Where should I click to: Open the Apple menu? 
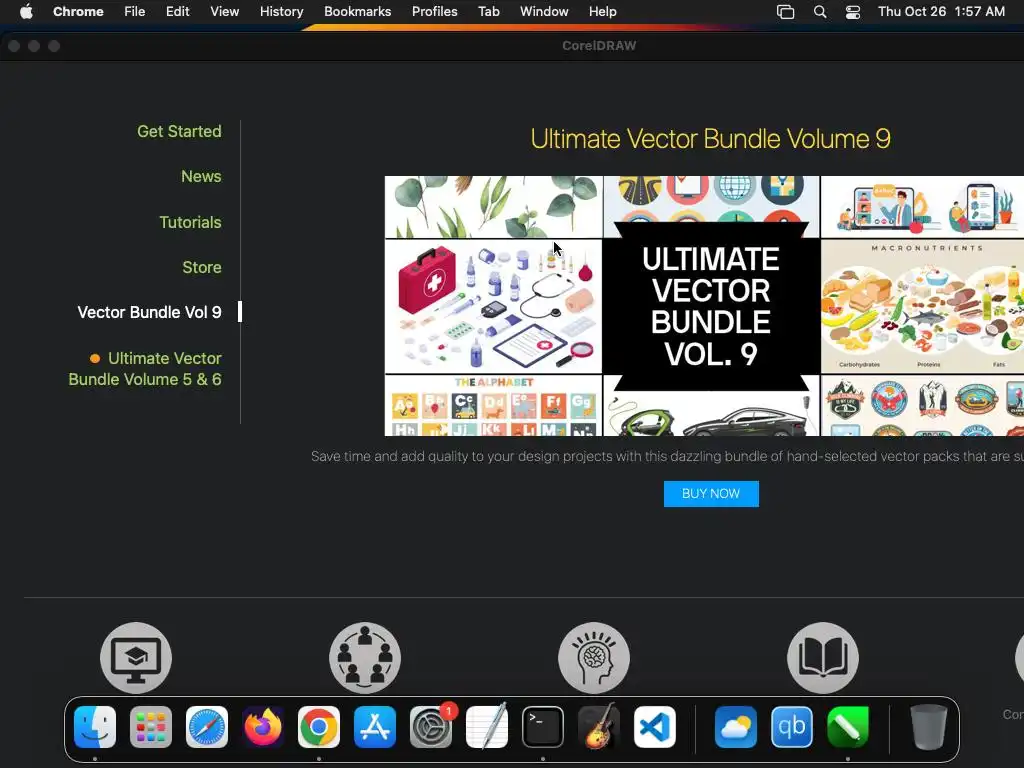(26, 12)
